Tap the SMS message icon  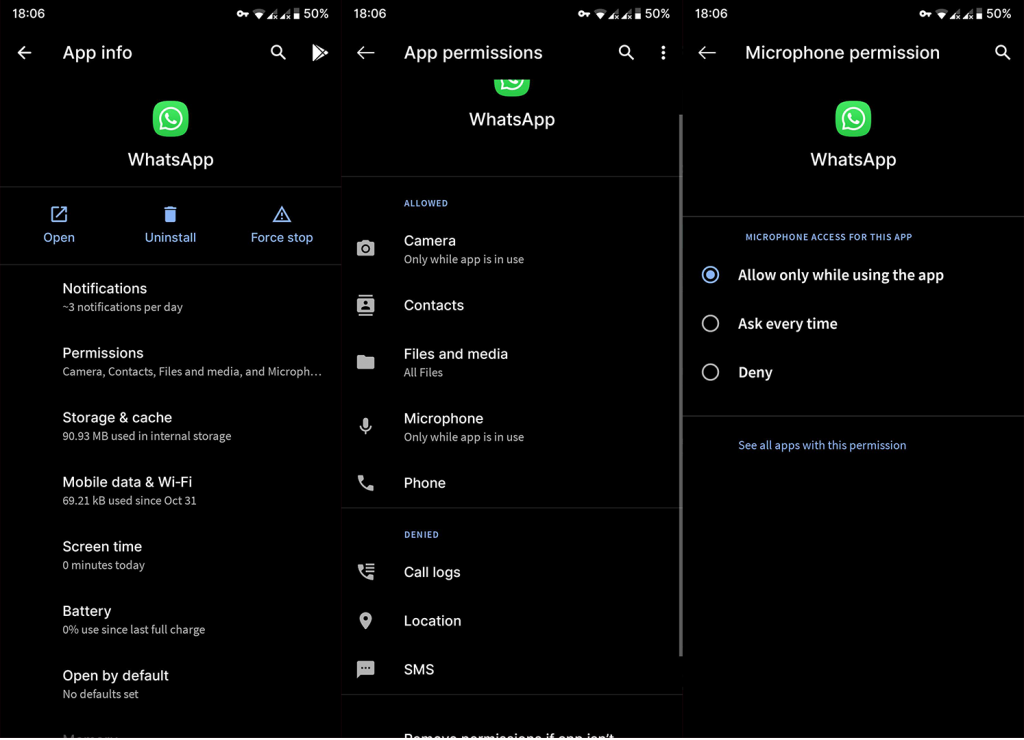[x=366, y=669]
